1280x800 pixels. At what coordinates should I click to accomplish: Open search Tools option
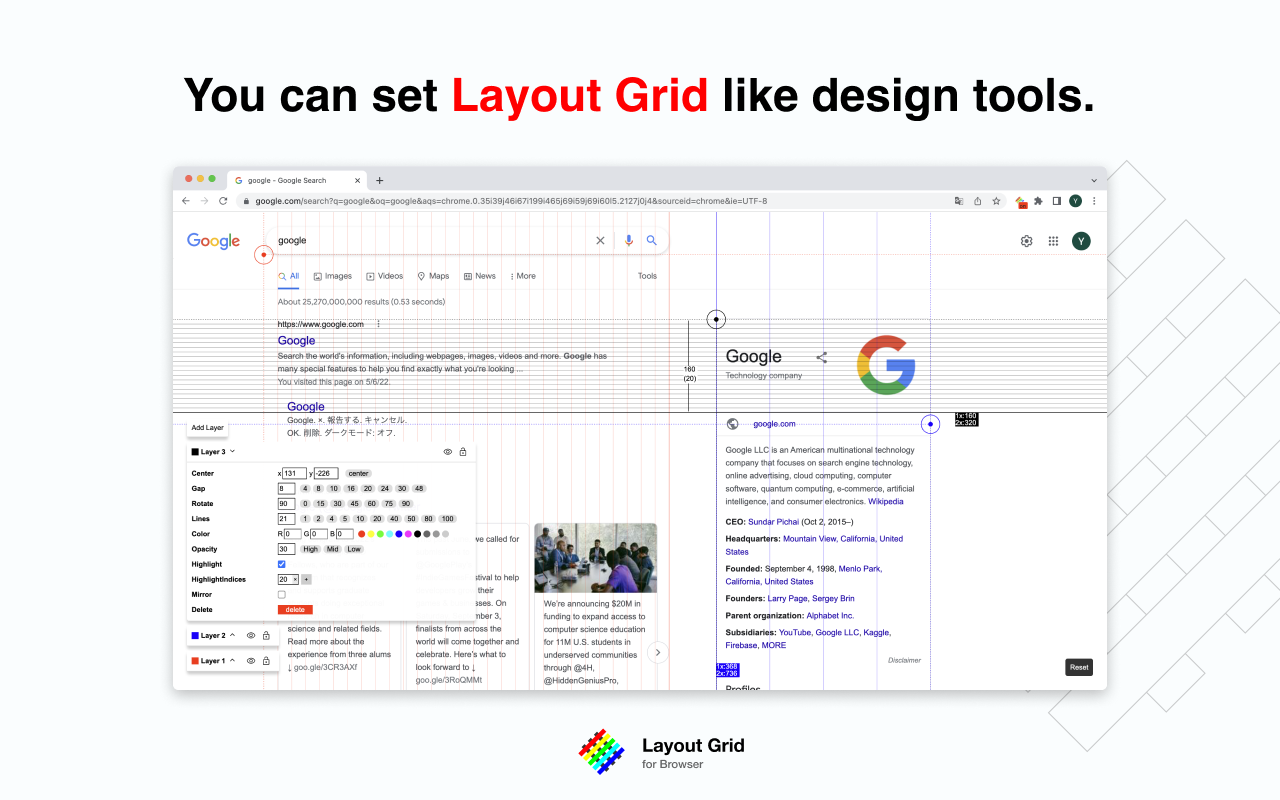click(647, 276)
